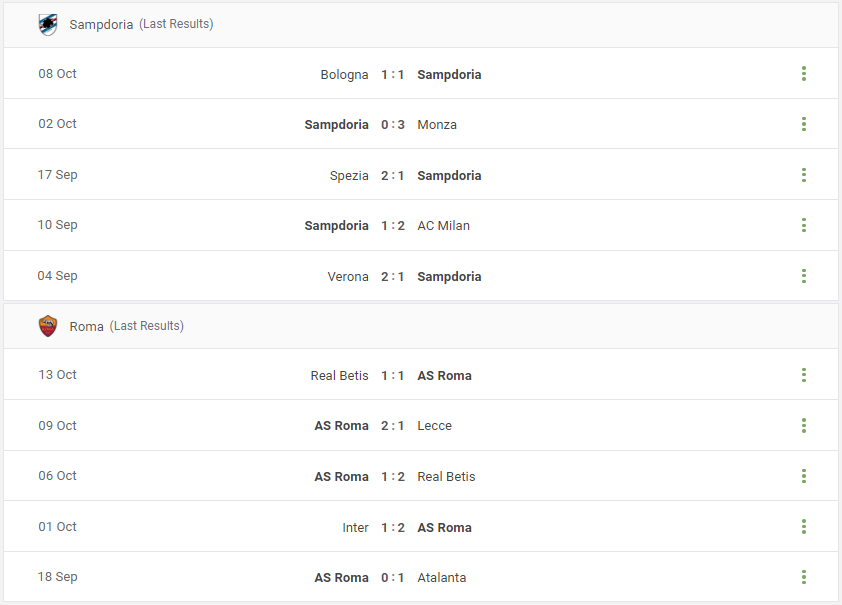Open three-dot menu for Sampdoria vs Monza
The width and height of the screenshot is (842, 605).
[803, 124]
